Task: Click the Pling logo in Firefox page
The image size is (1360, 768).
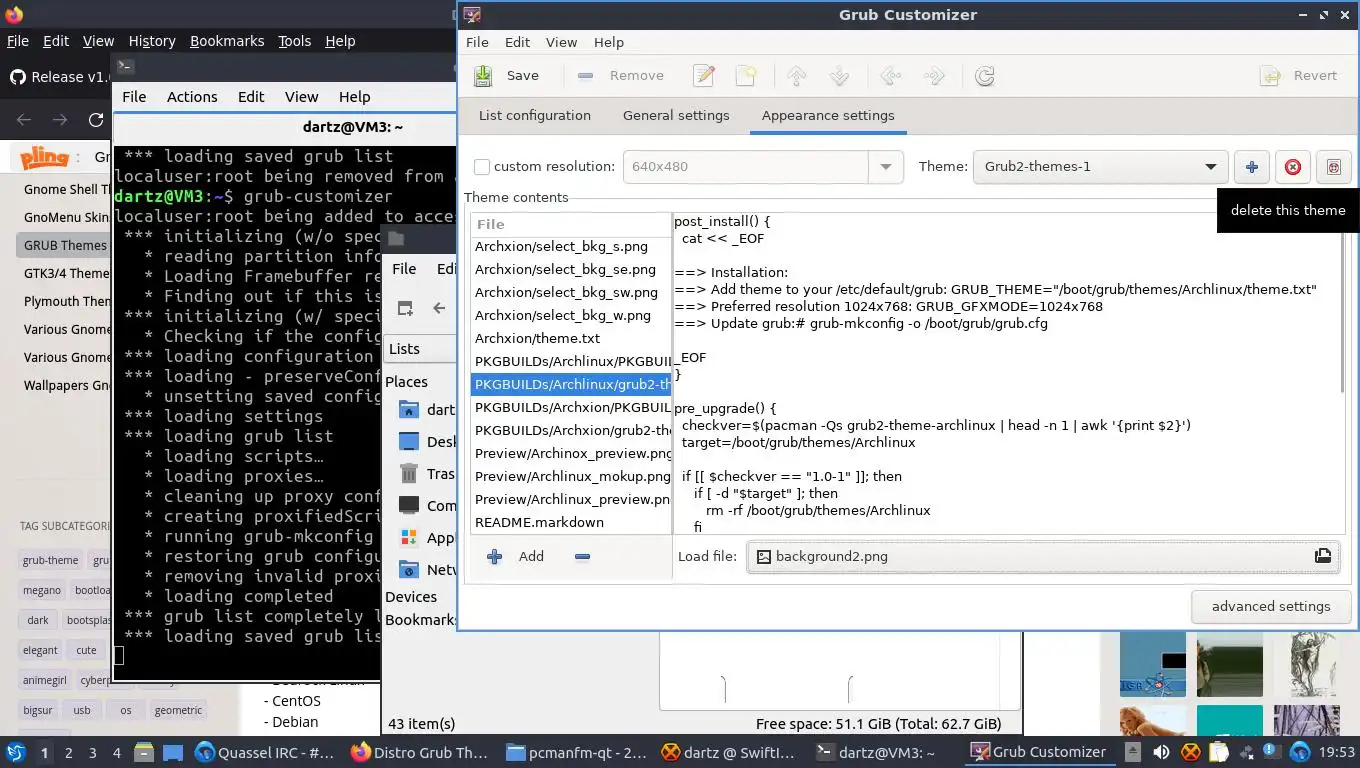Action: (x=44, y=157)
